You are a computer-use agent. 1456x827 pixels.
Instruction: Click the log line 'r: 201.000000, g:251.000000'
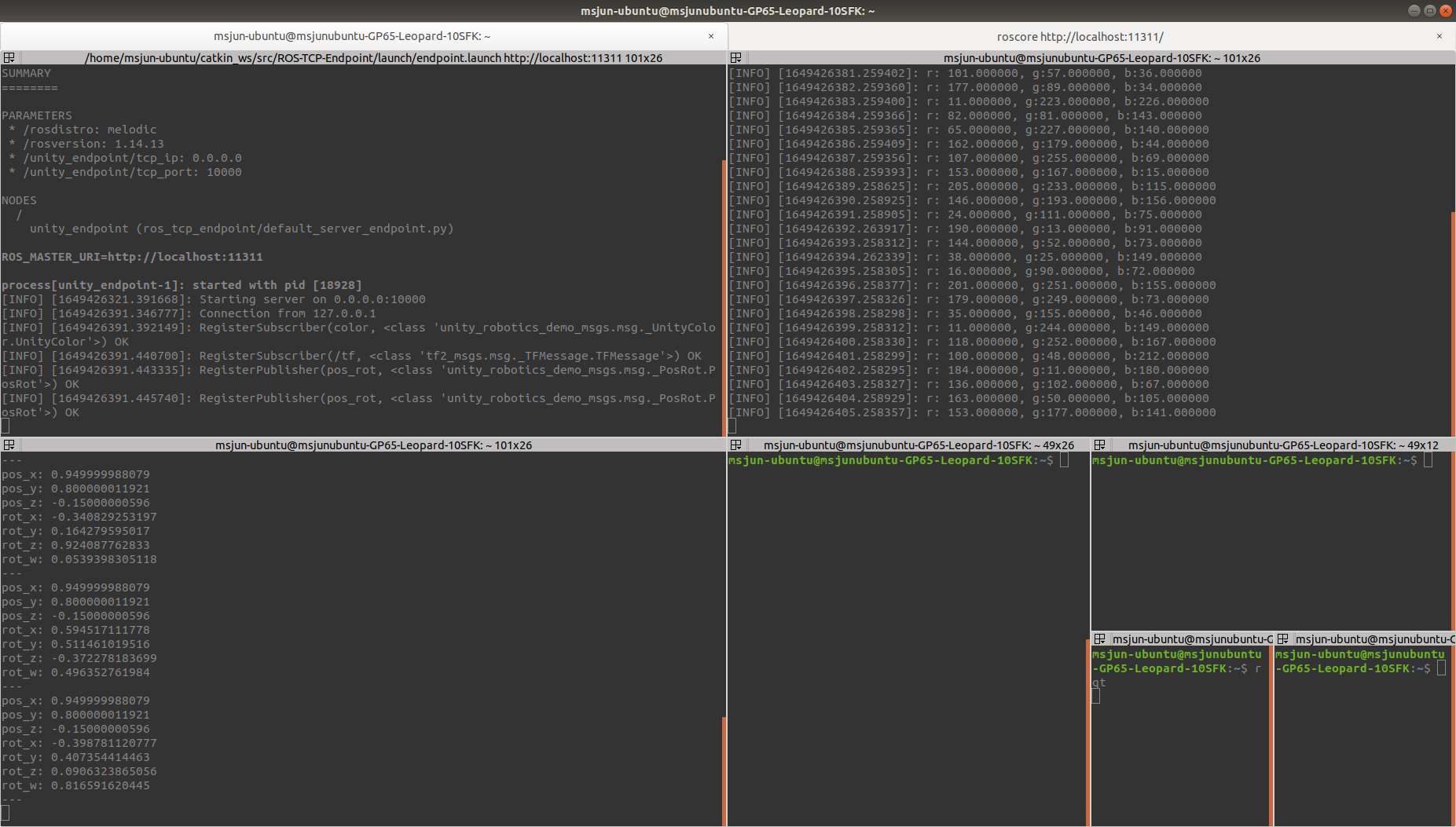(x=973, y=285)
